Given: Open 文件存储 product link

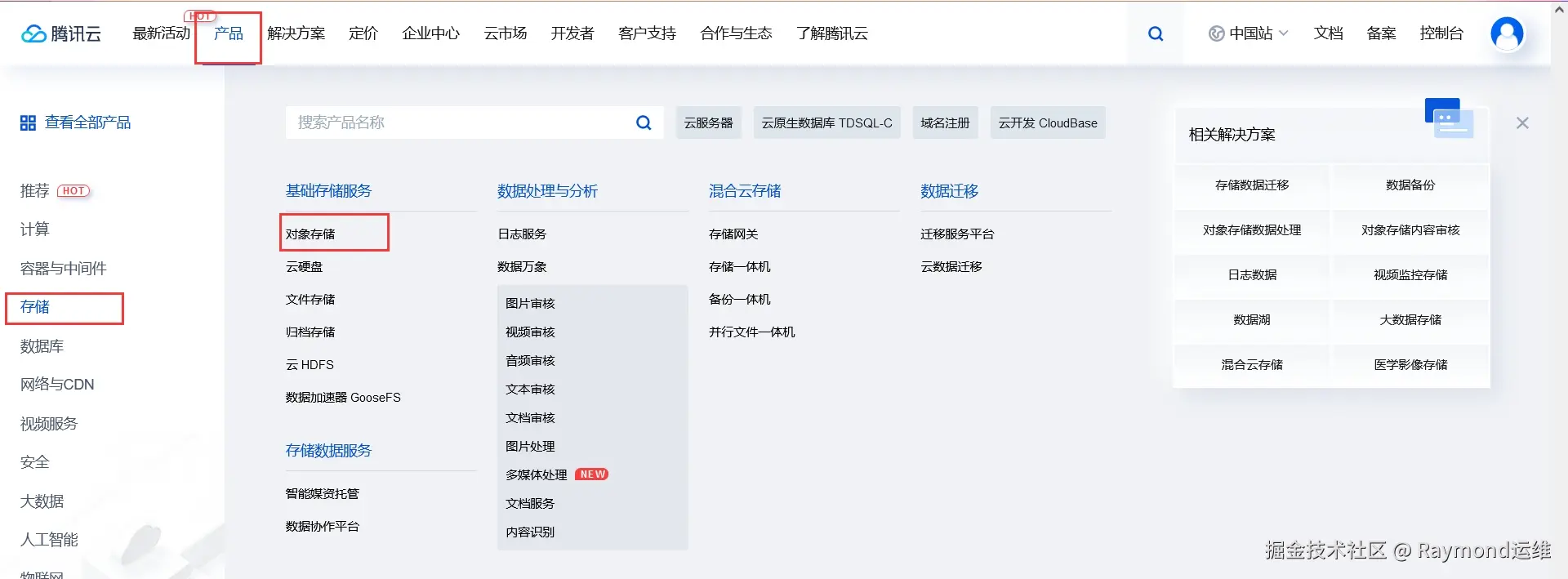Looking at the screenshot, I should coord(310,300).
